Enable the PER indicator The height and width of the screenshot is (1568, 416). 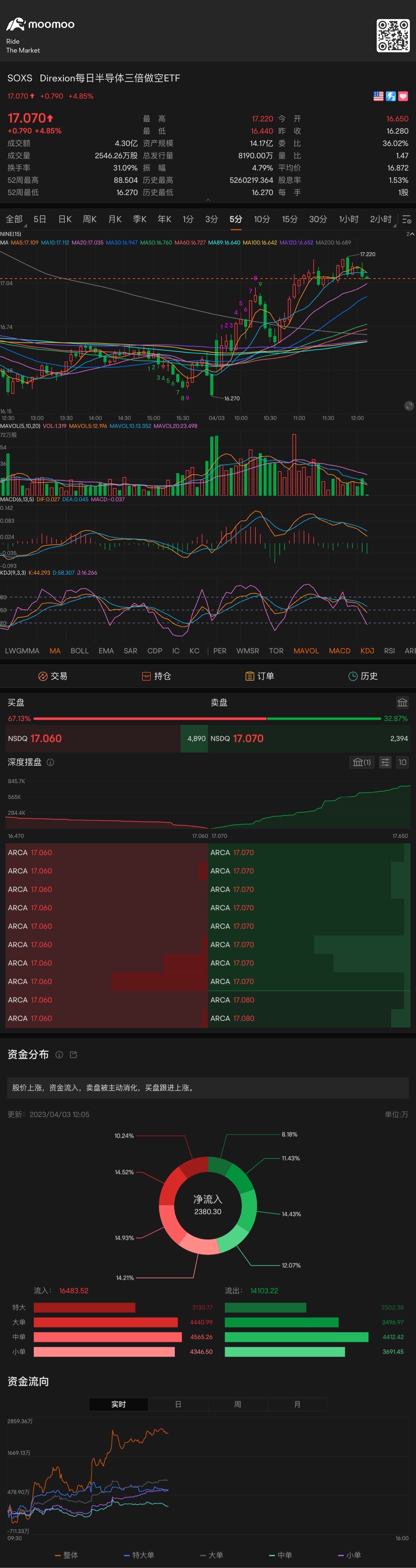[220, 651]
